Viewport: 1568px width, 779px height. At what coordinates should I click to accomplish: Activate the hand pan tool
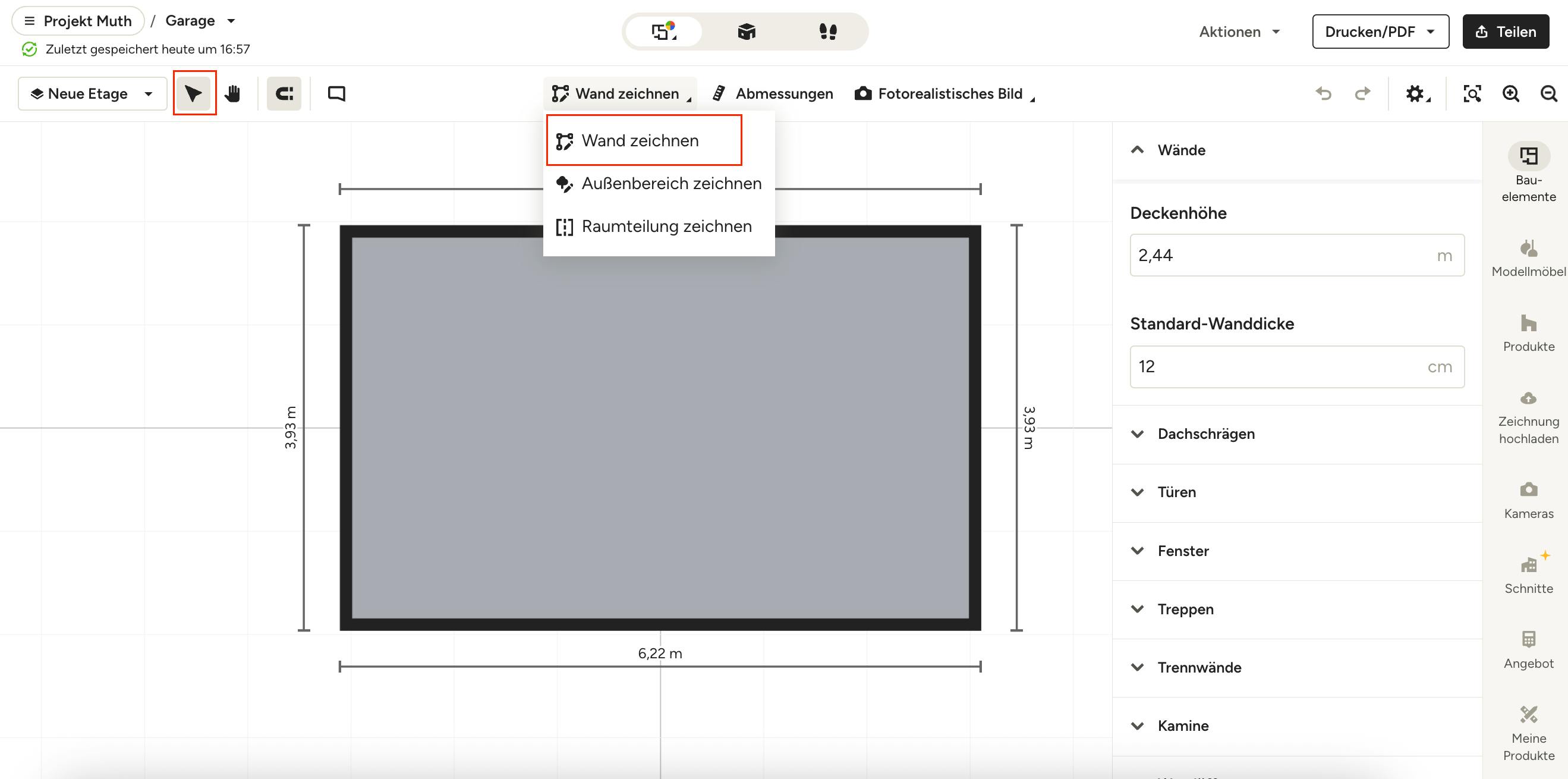pyautogui.click(x=233, y=93)
